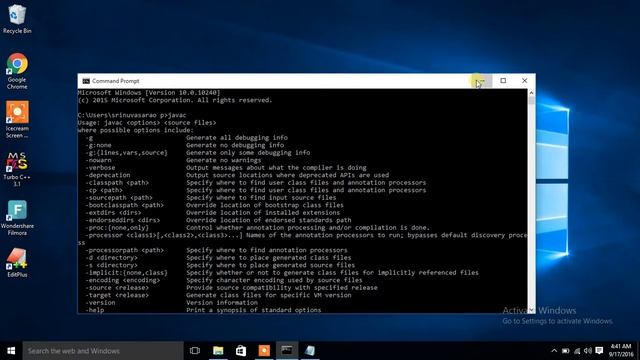Image resolution: width=640 pixels, height=360 pixels.
Task: Click the '-target <release>' option text
Action: (x=117, y=295)
